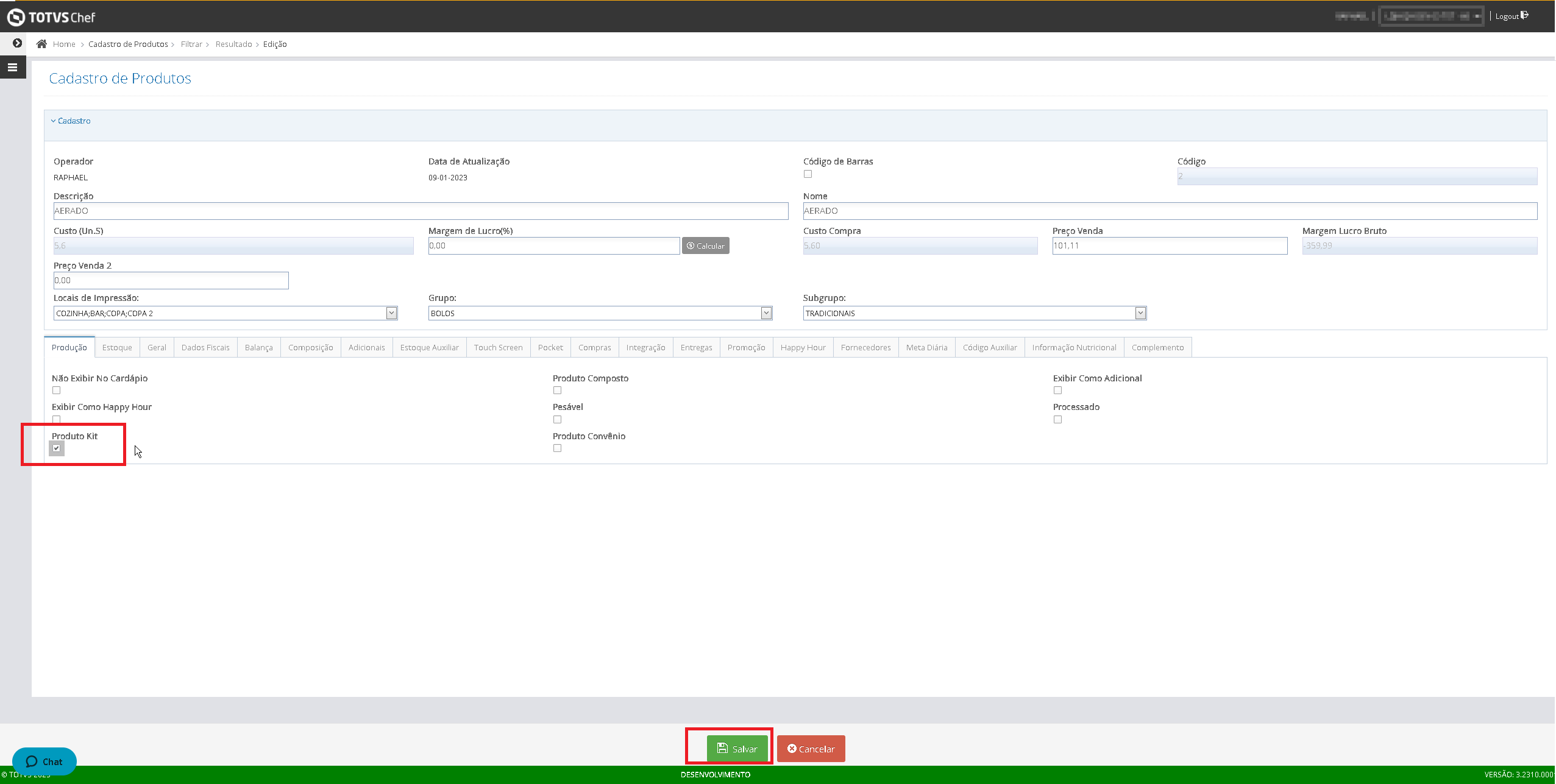This screenshot has width=1556, height=784.
Task: Open the Locais de Impressão dropdown
Action: (x=391, y=313)
